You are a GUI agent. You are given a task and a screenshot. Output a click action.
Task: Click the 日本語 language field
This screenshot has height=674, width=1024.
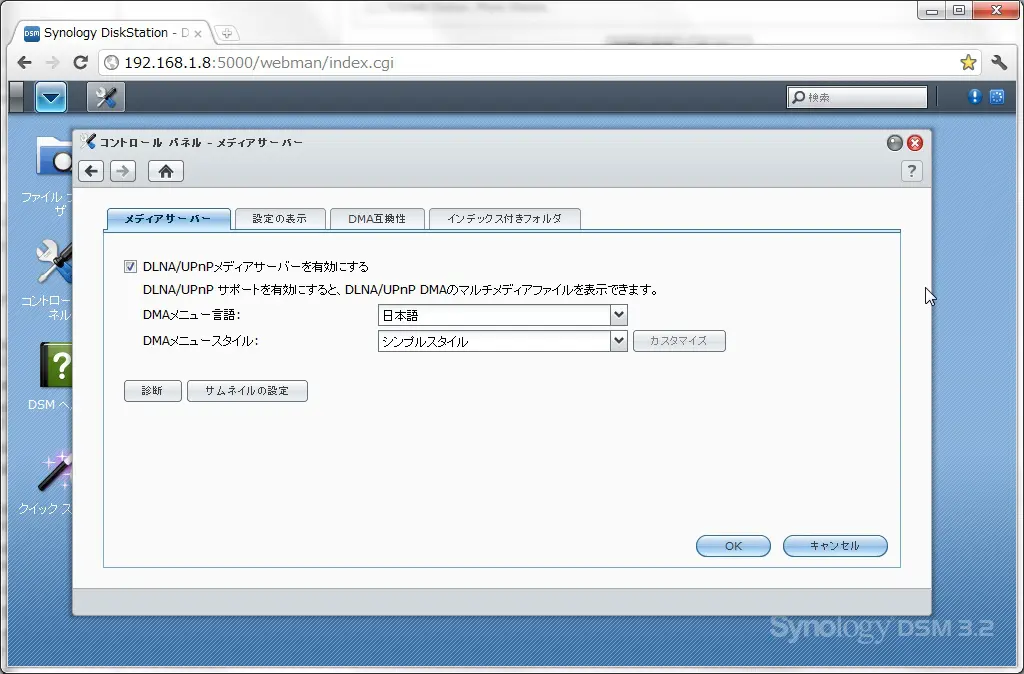(x=494, y=315)
